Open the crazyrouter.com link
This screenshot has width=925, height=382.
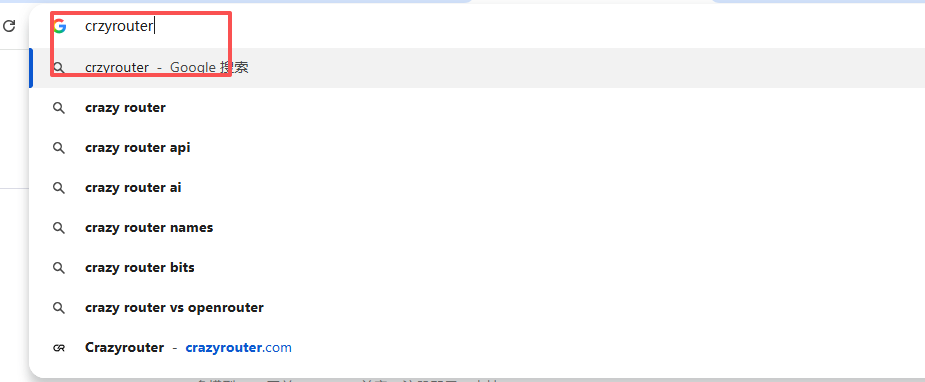pos(238,348)
